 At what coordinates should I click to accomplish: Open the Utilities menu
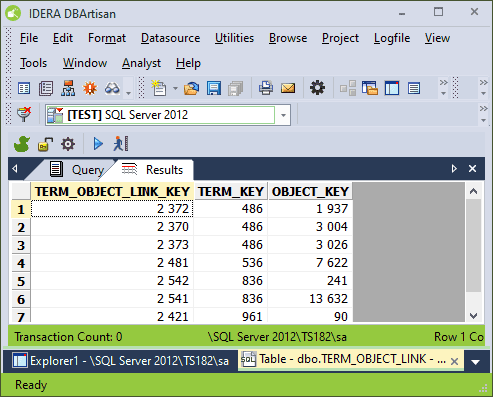coord(234,38)
